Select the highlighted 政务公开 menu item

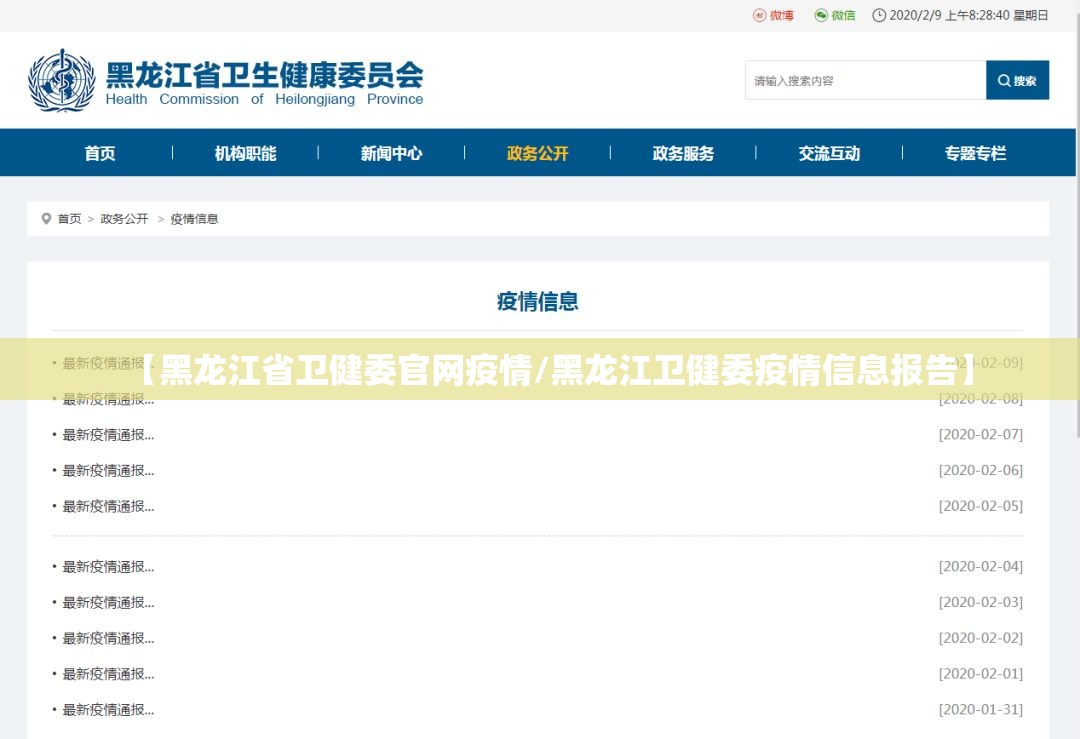(537, 153)
